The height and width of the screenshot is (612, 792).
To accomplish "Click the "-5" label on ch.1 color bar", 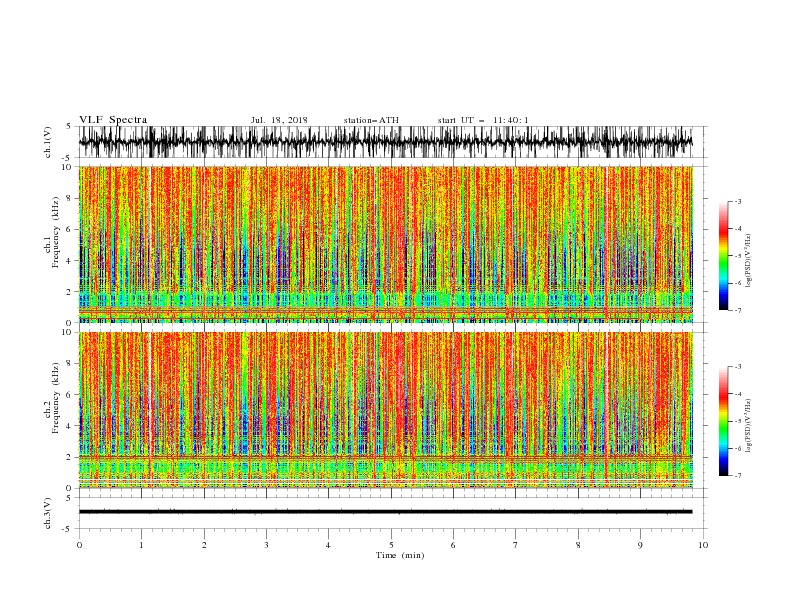I will 738,256.
